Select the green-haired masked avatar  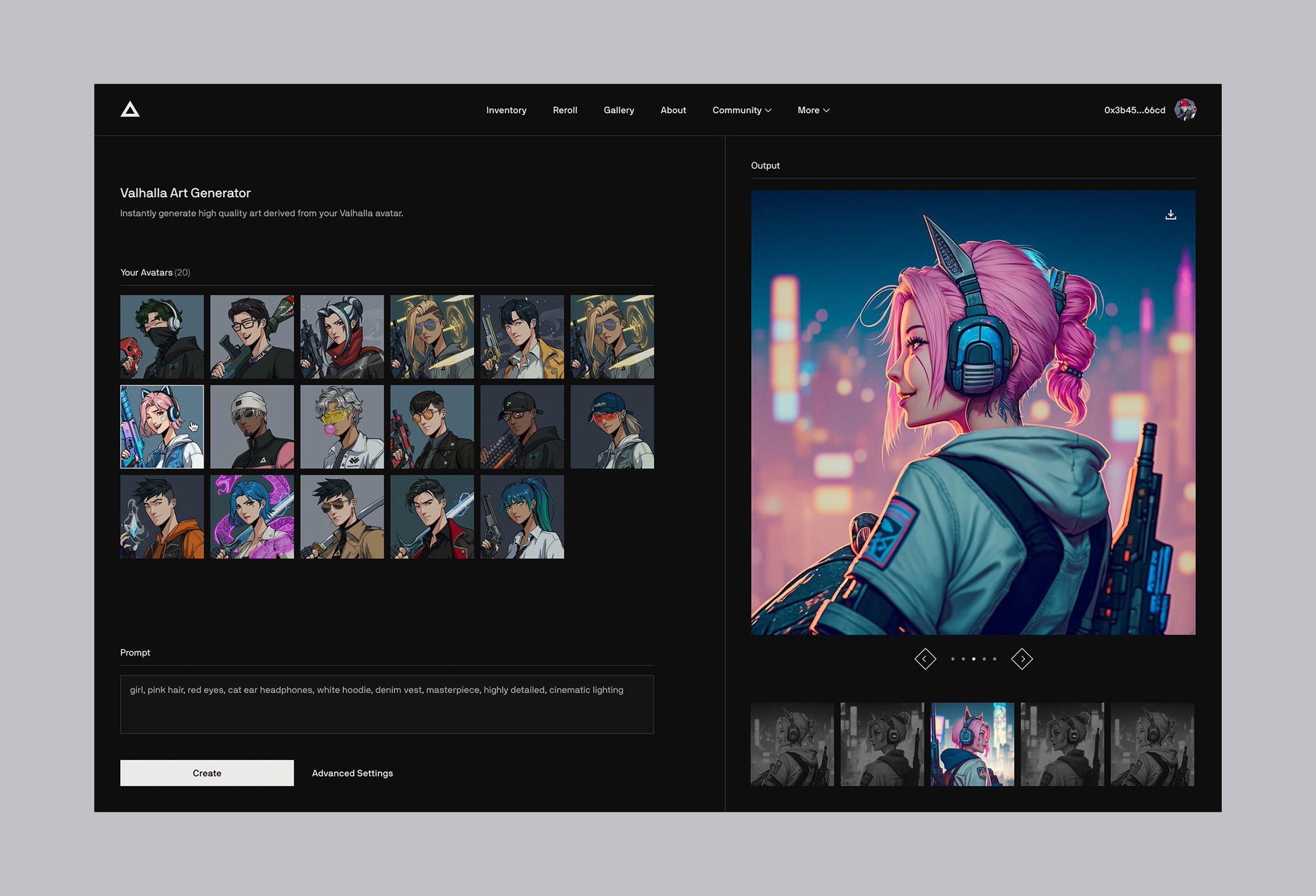coord(162,337)
